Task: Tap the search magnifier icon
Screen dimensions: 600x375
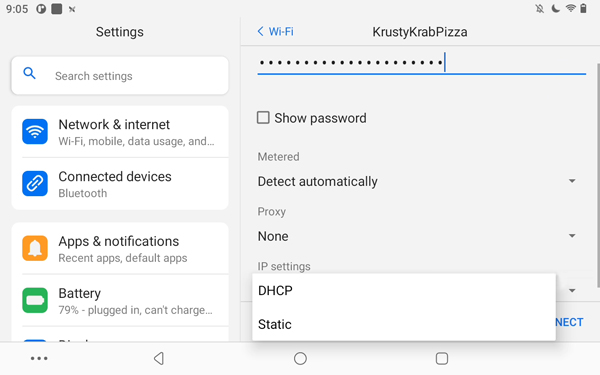Action: tap(29, 73)
